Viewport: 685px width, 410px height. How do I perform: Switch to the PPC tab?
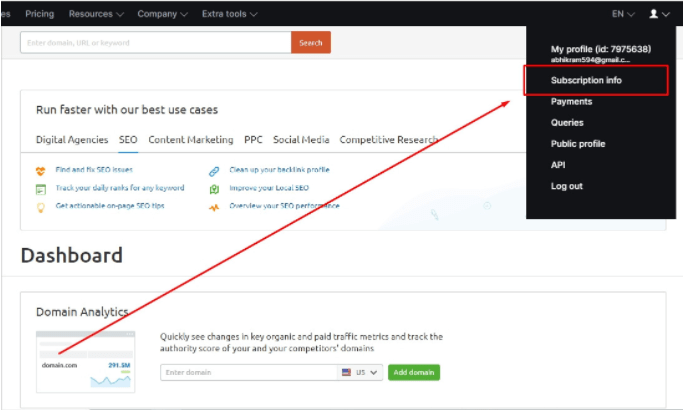pos(253,140)
